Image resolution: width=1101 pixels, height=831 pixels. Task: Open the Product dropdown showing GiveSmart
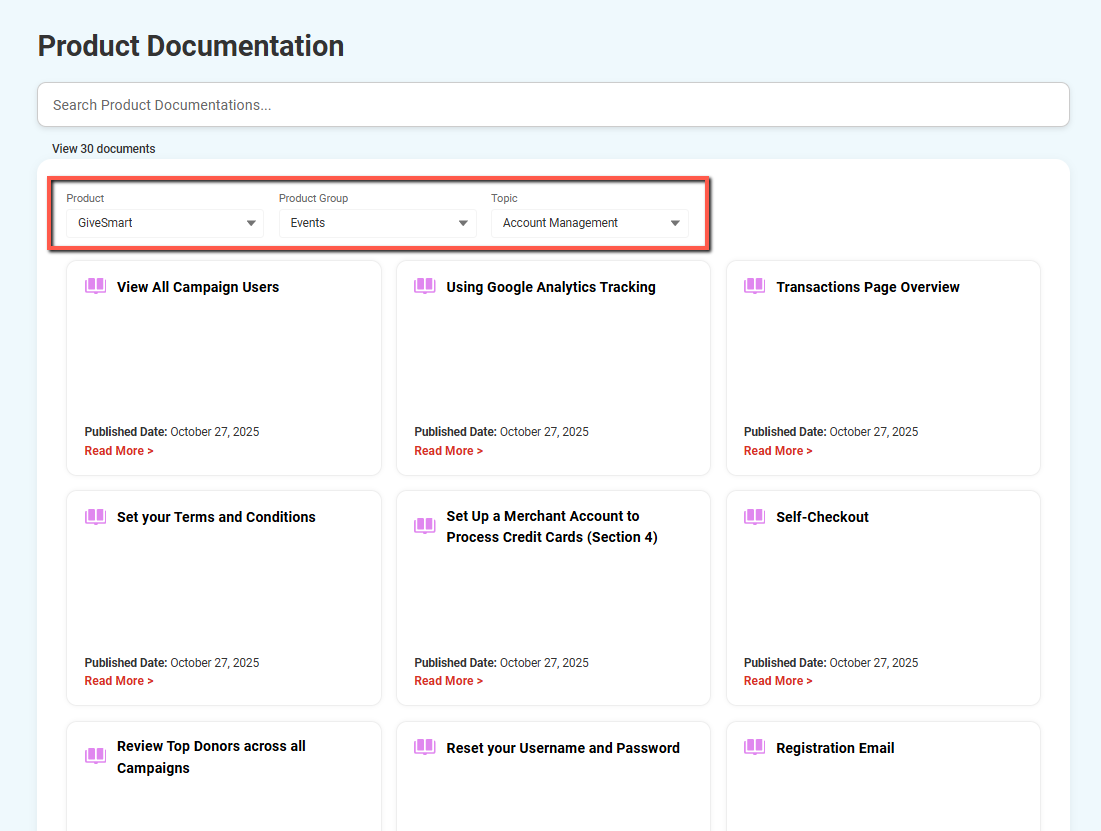click(x=165, y=223)
